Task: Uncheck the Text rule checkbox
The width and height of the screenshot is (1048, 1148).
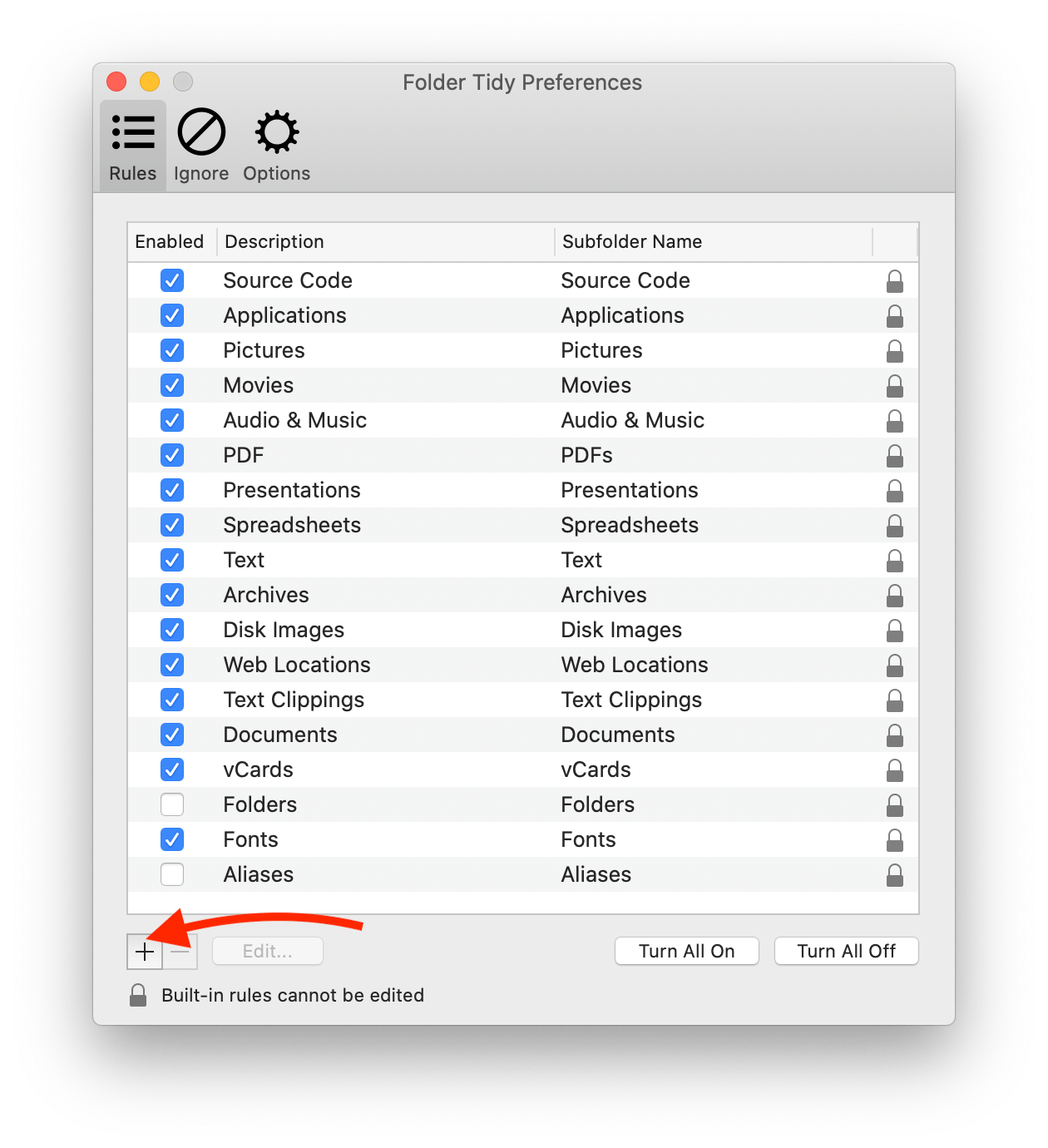Action: pos(172,560)
